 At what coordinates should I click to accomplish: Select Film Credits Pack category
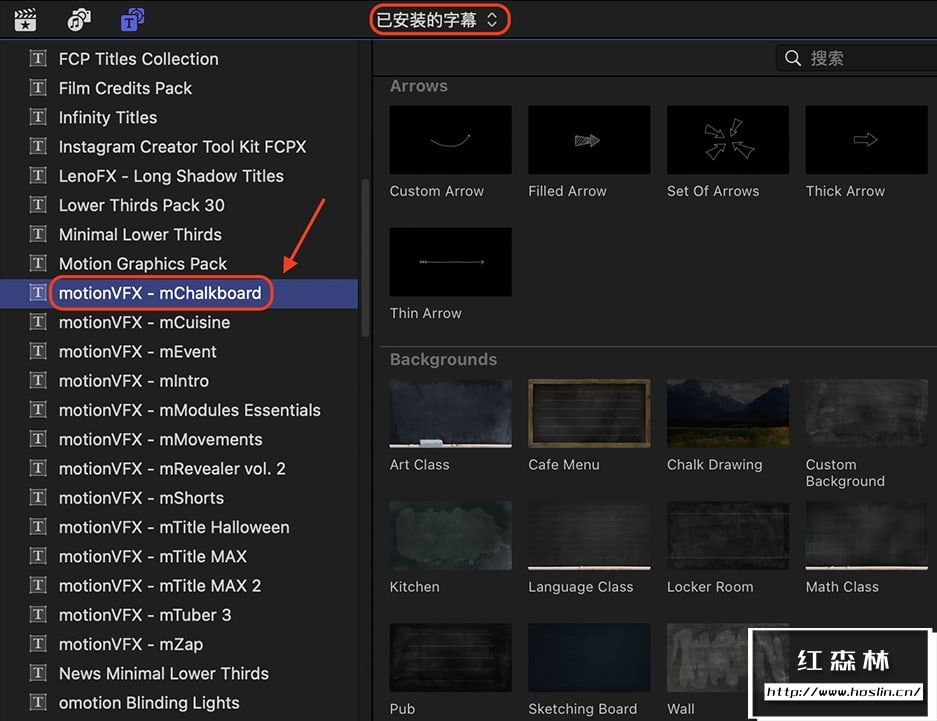tap(125, 88)
